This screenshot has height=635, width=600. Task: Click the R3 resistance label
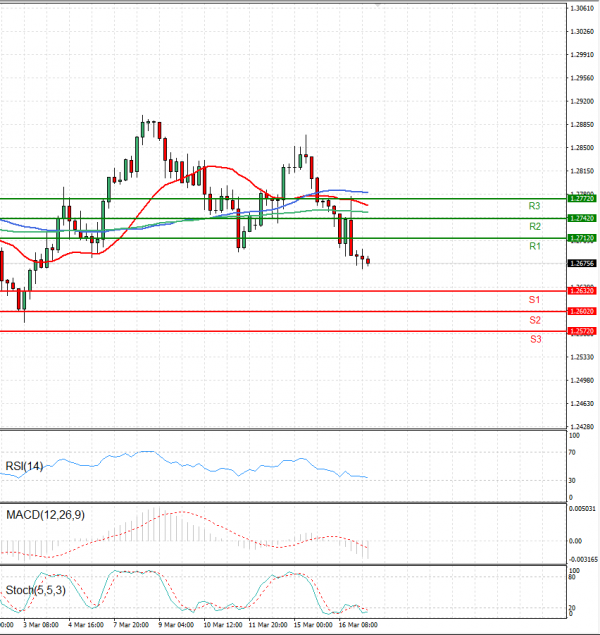[x=534, y=206]
